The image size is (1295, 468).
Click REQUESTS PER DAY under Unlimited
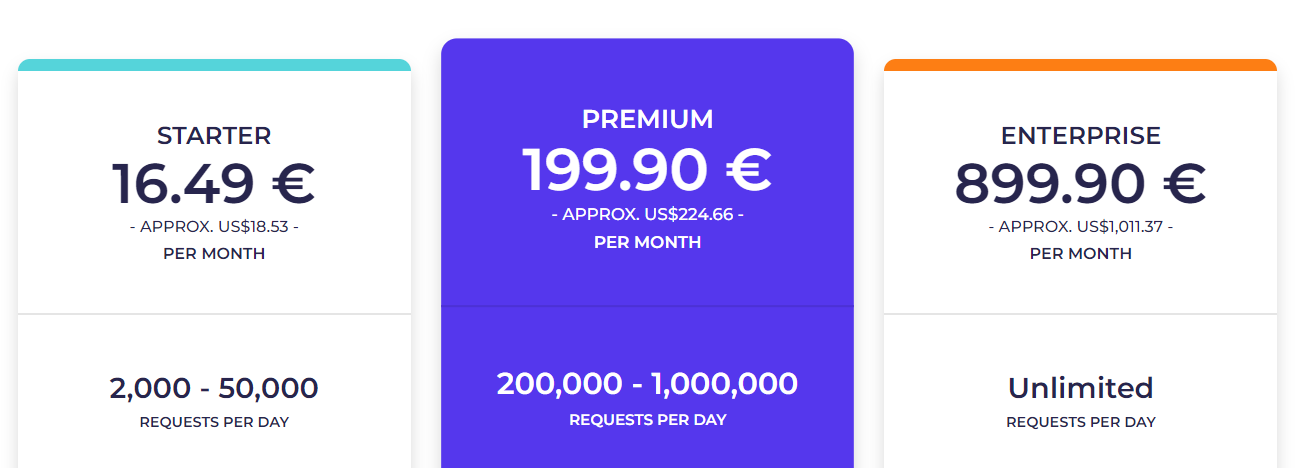point(1081,422)
